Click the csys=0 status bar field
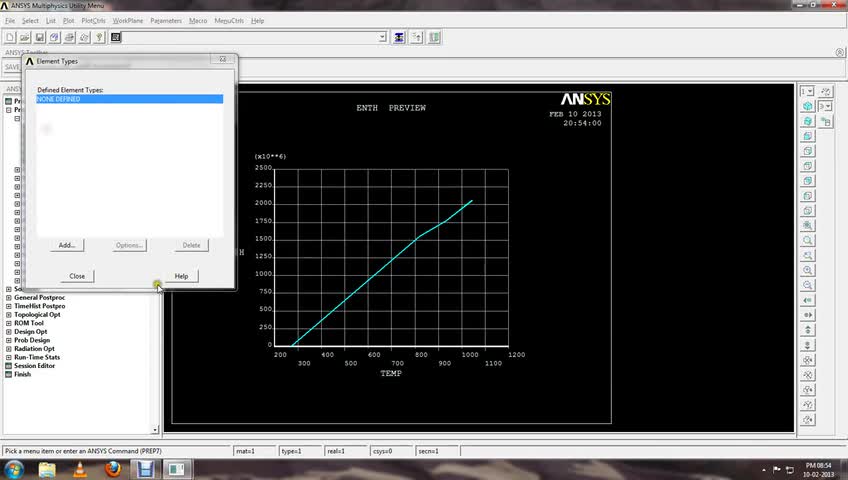 pyautogui.click(x=390, y=451)
